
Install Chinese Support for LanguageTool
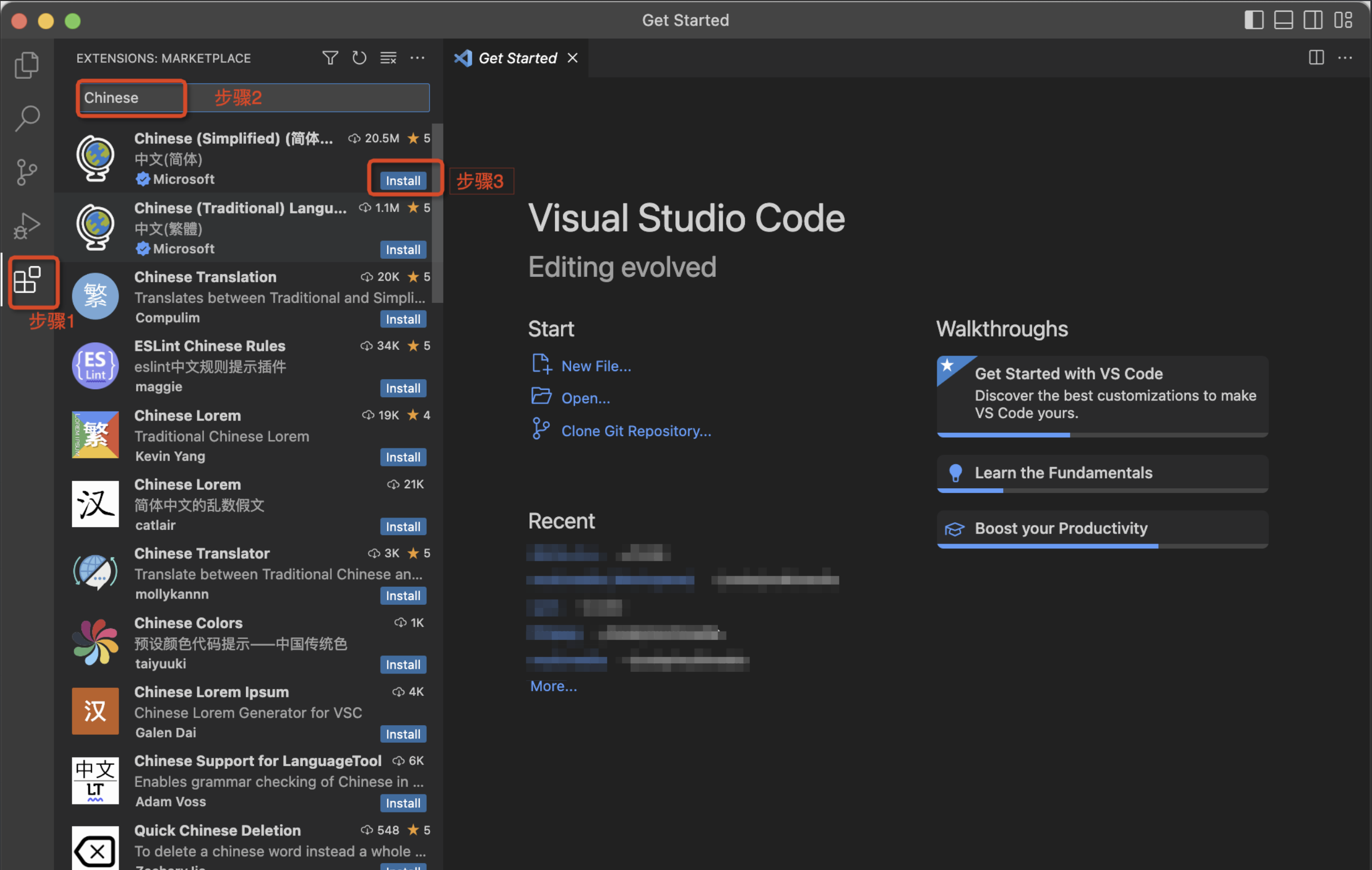[x=403, y=803]
